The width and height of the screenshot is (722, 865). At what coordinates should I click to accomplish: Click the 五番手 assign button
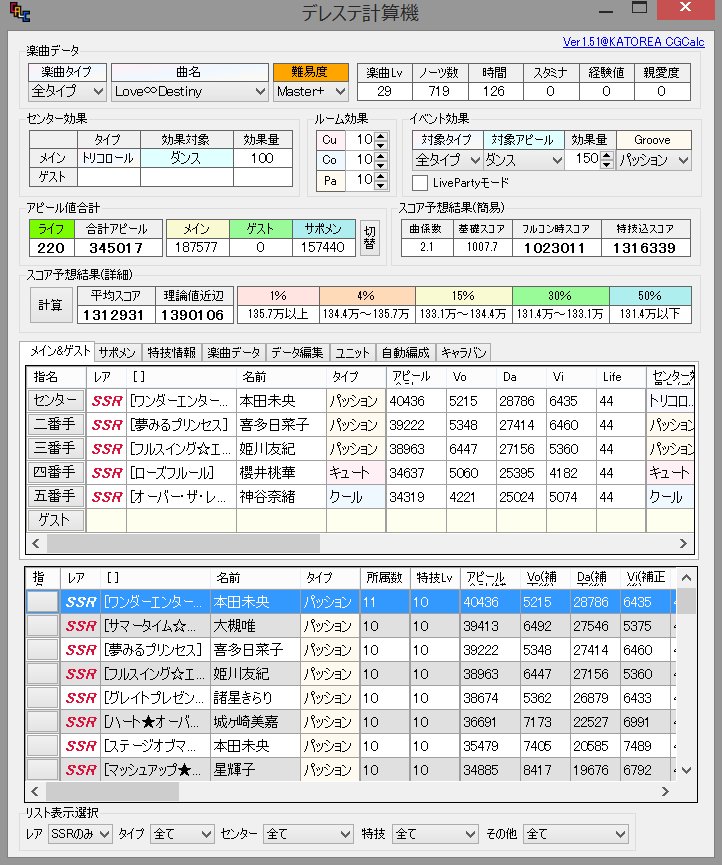point(56,496)
